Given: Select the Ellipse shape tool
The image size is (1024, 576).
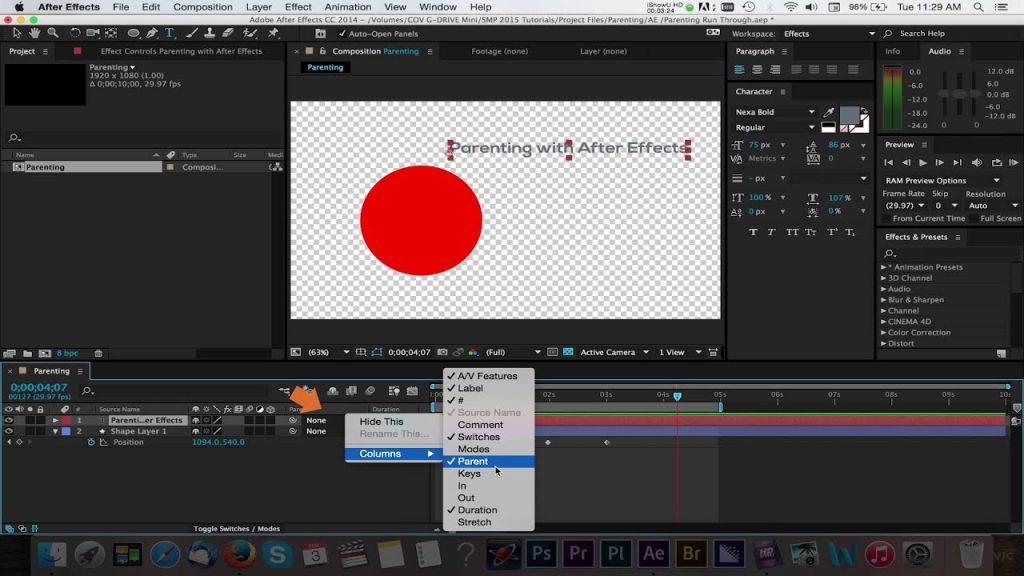Looking at the screenshot, I should point(133,33).
